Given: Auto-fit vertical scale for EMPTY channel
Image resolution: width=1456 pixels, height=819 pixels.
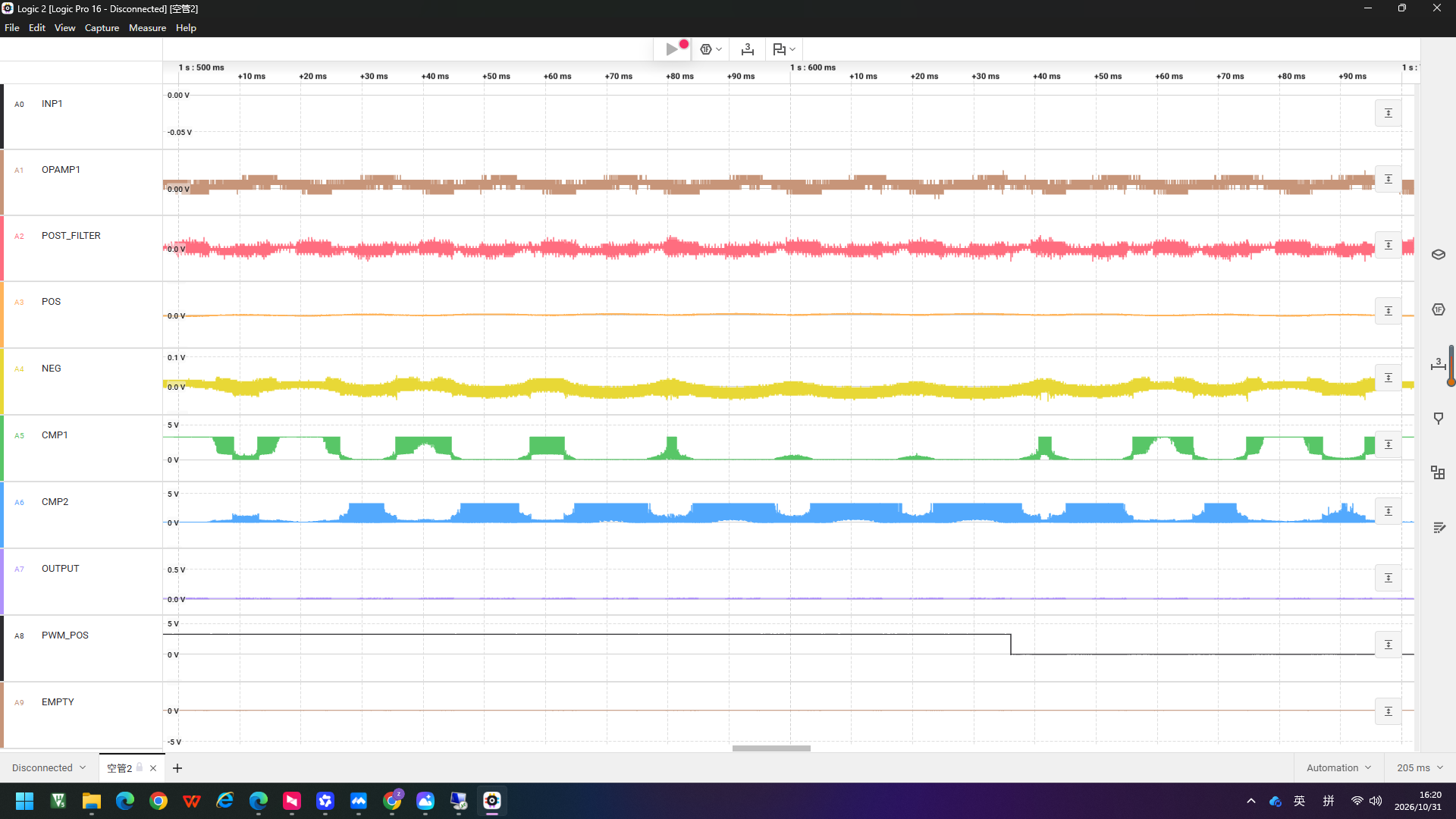Looking at the screenshot, I should click(1389, 711).
